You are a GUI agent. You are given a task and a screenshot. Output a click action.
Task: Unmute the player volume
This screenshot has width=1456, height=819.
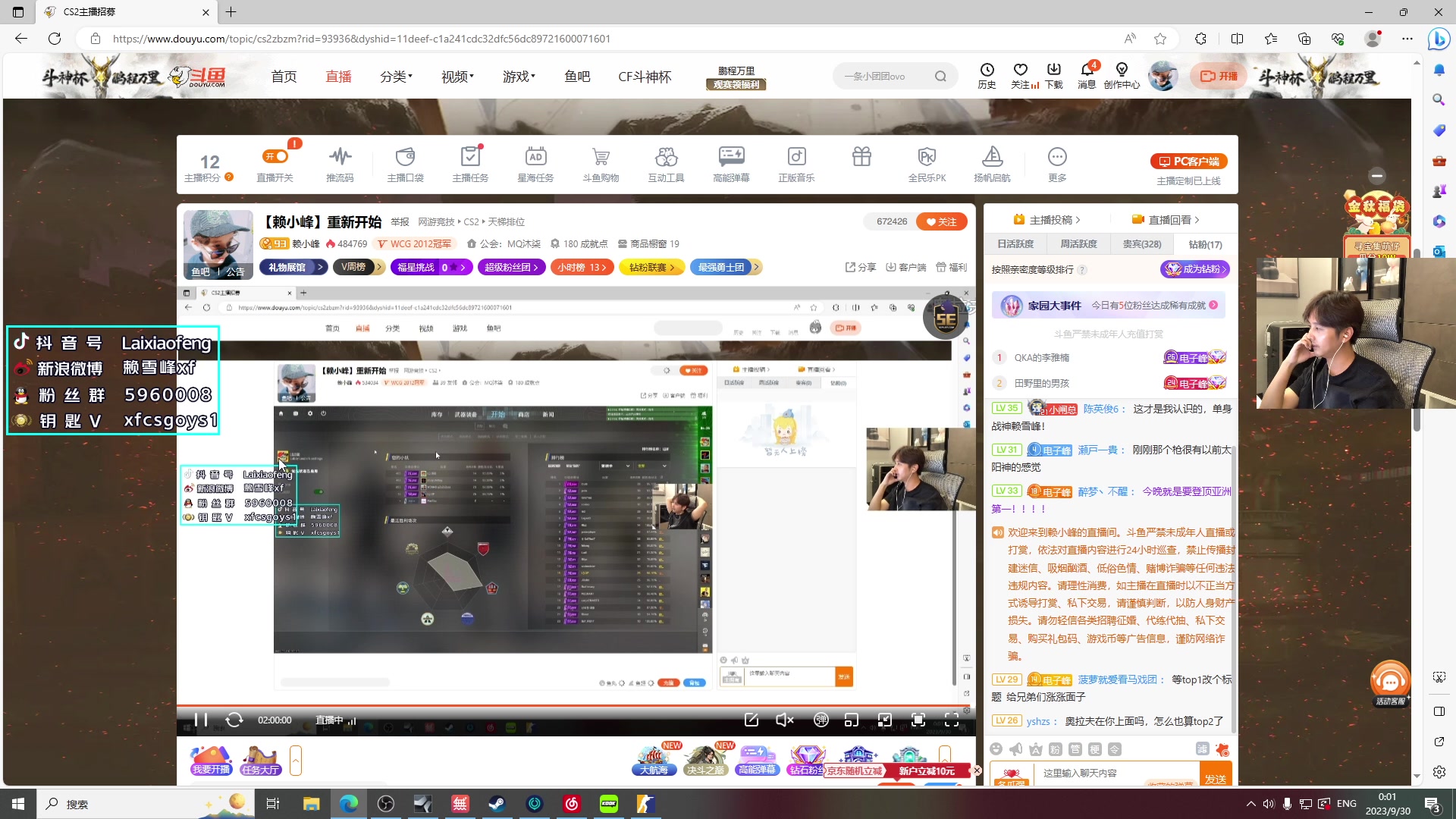(785, 720)
